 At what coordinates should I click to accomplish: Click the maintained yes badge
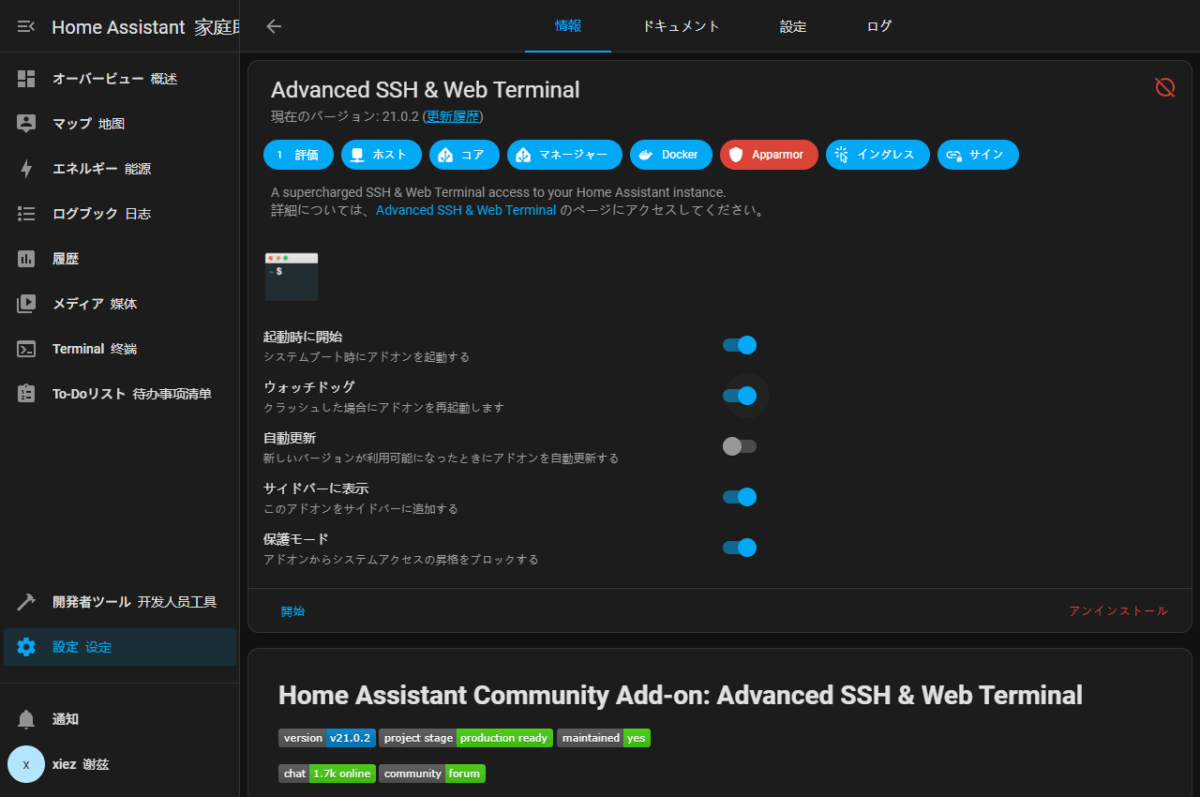[604, 738]
